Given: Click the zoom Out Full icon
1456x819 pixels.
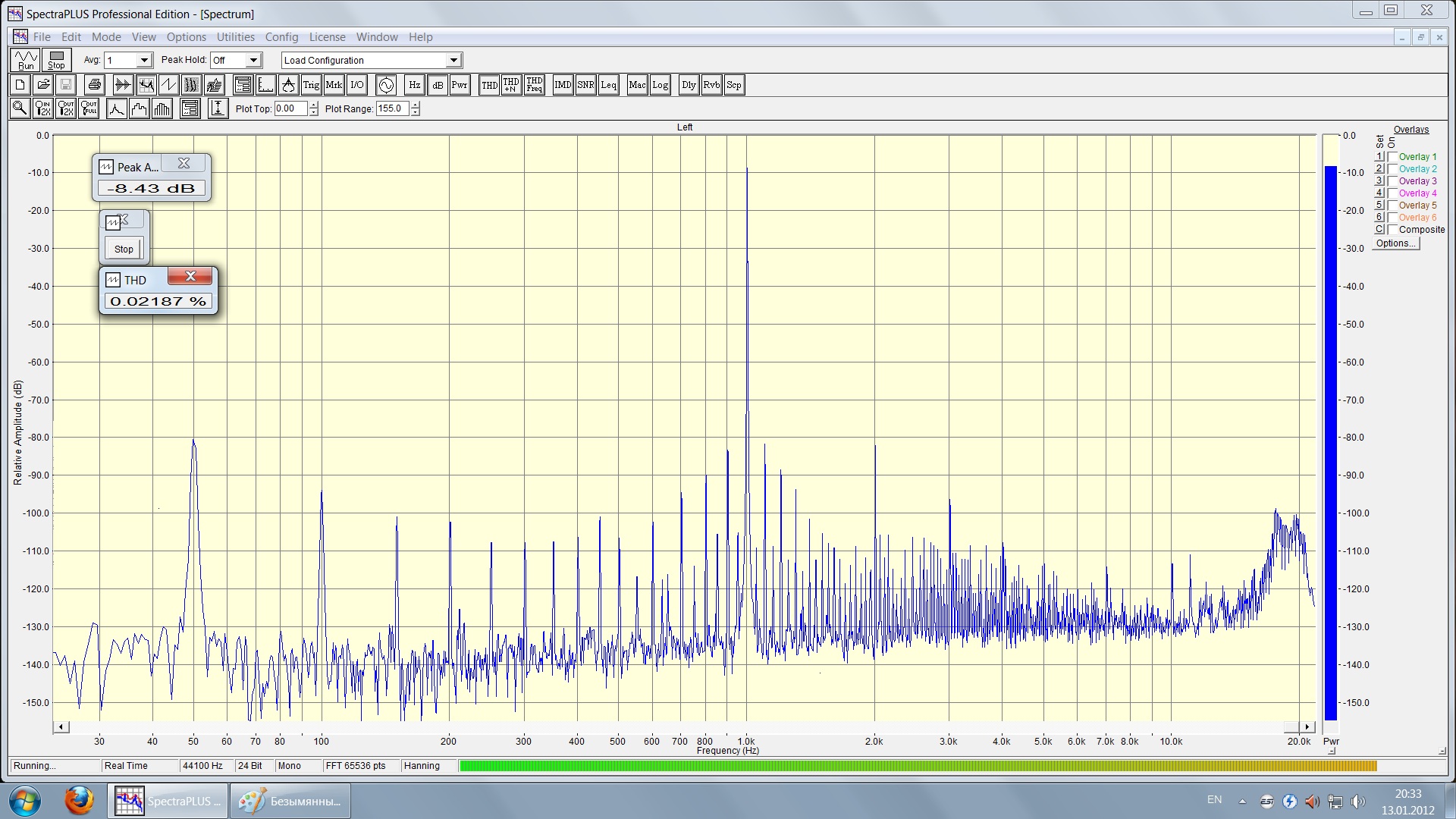Looking at the screenshot, I should 89,108.
